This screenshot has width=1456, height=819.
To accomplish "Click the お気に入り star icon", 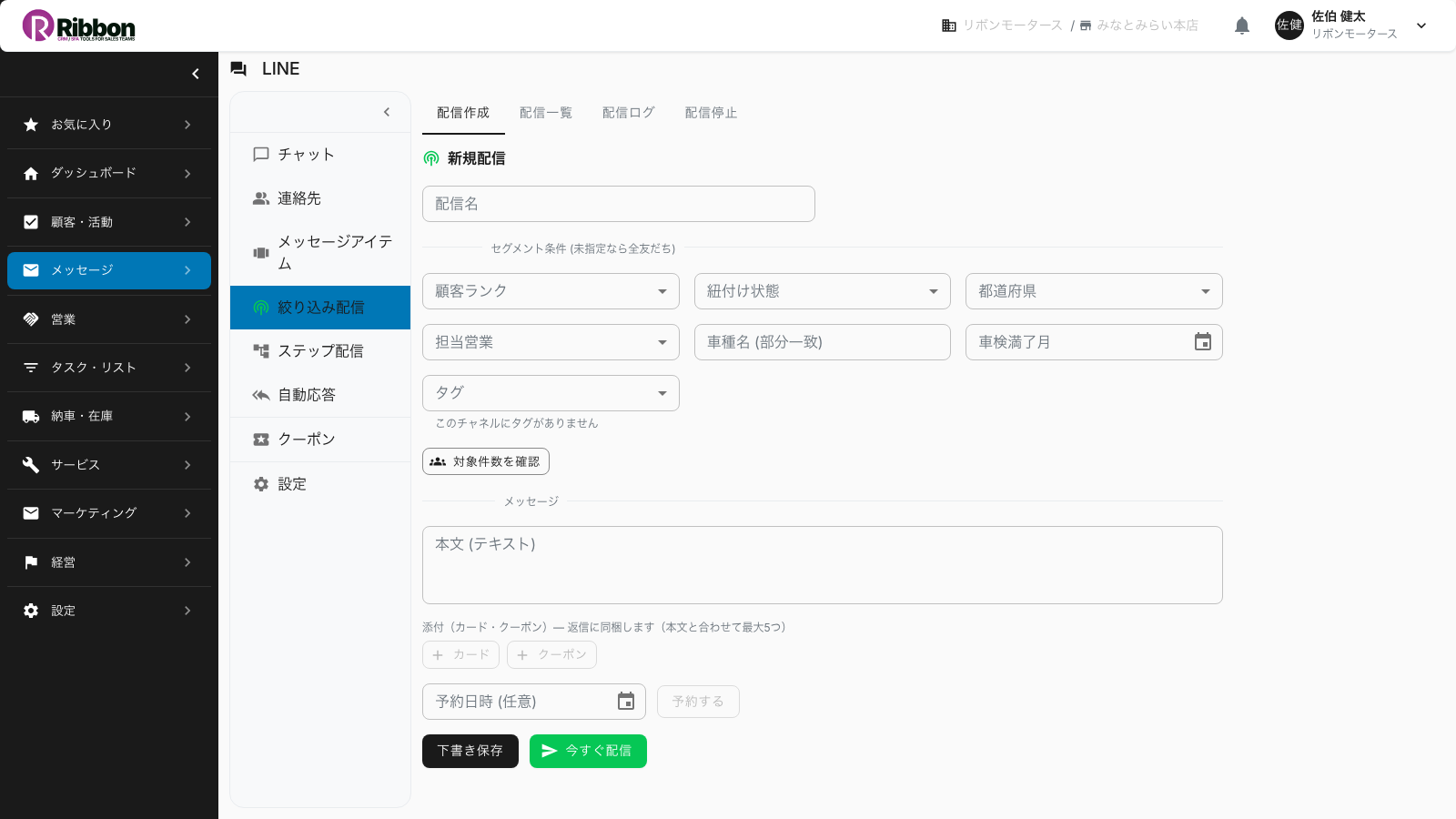I will pyautogui.click(x=31, y=125).
